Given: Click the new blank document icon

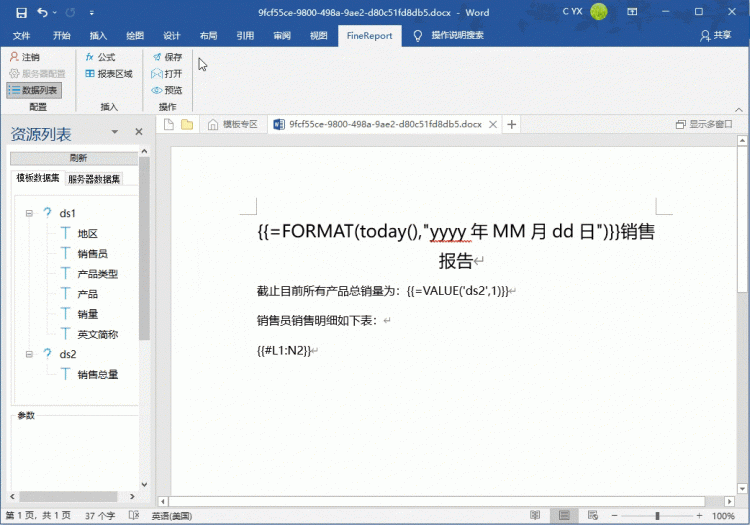Looking at the screenshot, I should 168,124.
